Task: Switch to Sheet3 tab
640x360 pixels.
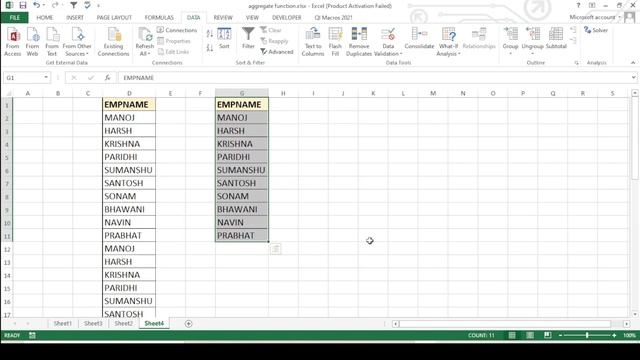Action: click(93, 323)
